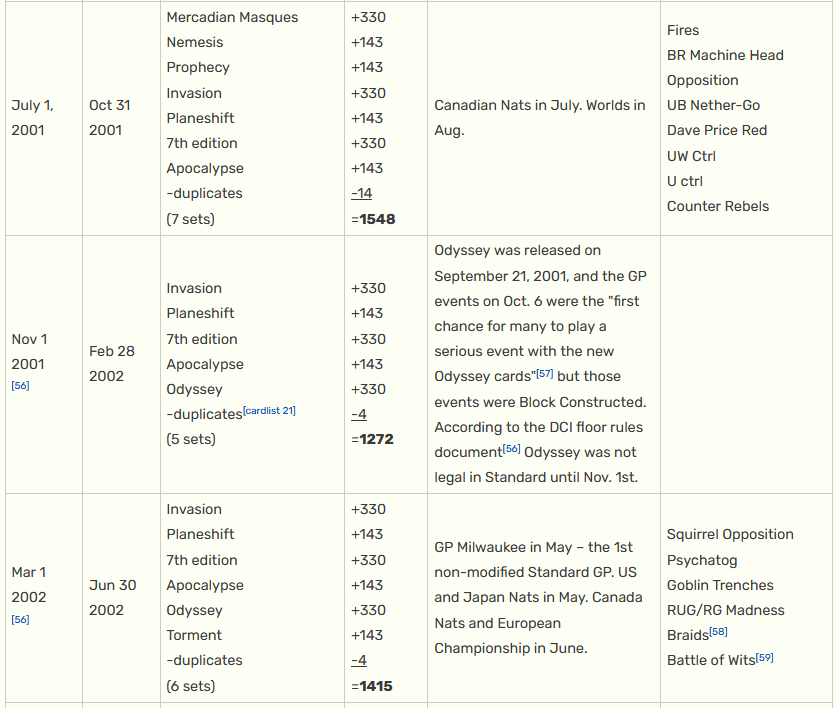This screenshot has width=837, height=708.
Task: Click the Mercadian Masques set name
Action: click(232, 17)
